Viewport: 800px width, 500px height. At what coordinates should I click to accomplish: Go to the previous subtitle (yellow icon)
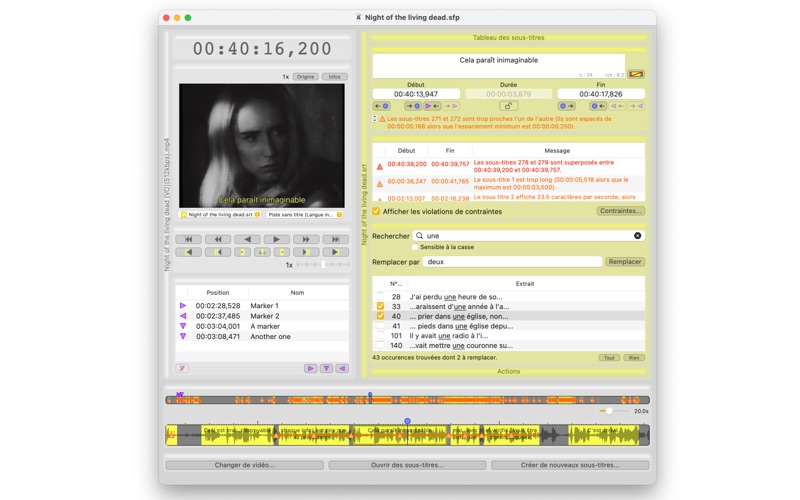218,252
